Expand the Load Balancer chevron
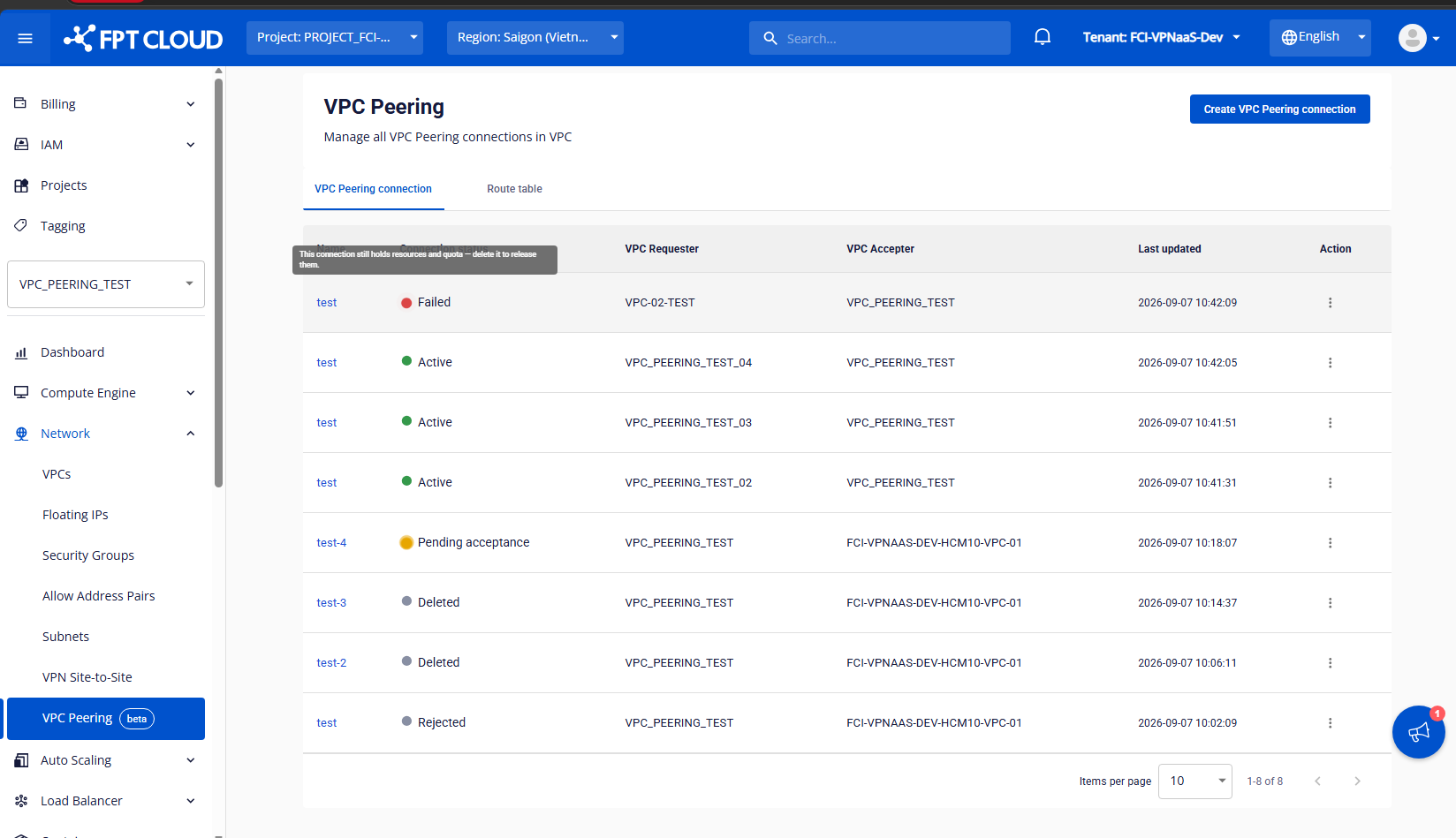 (191, 801)
